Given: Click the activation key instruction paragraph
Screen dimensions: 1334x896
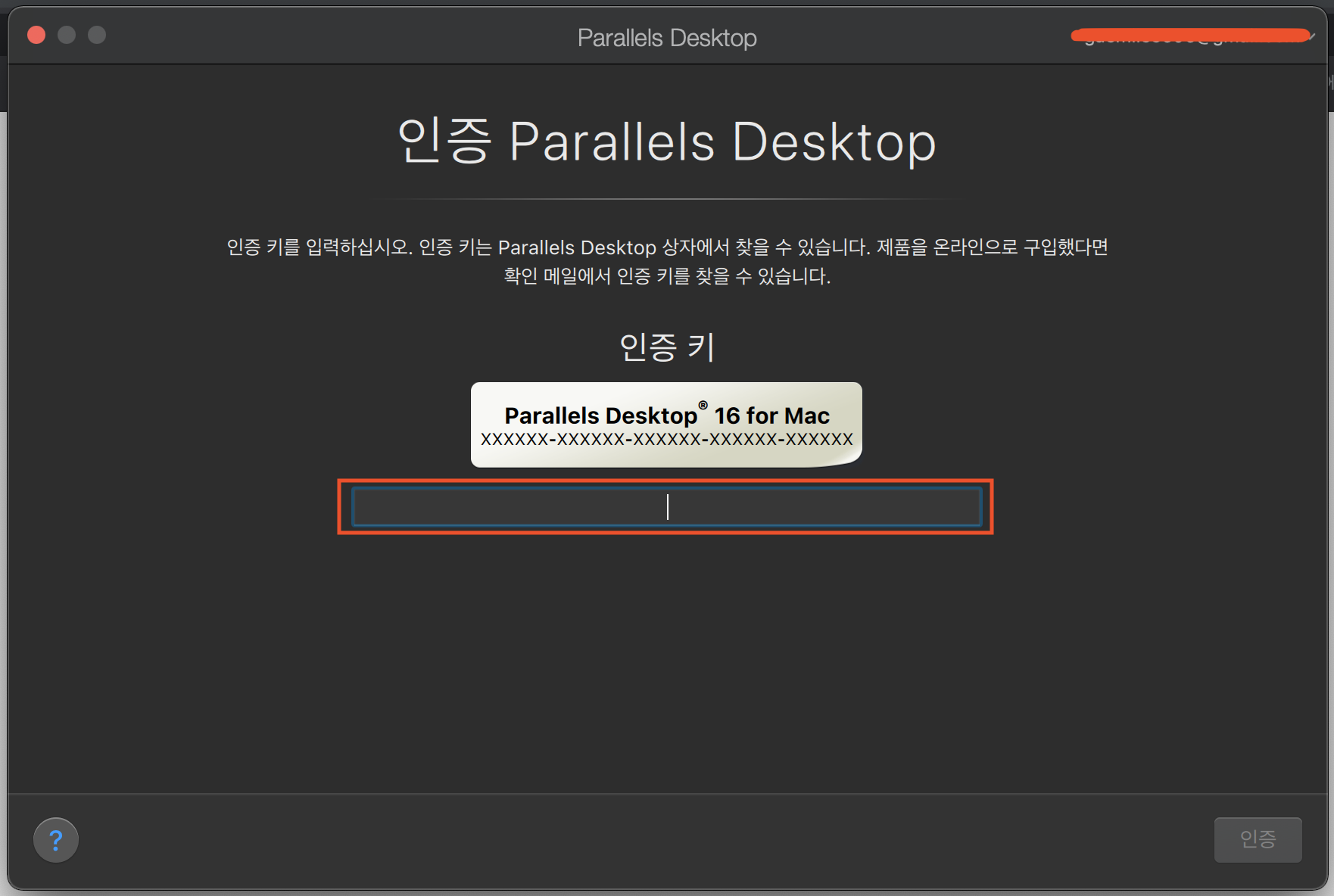Looking at the screenshot, I should tap(667, 261).
